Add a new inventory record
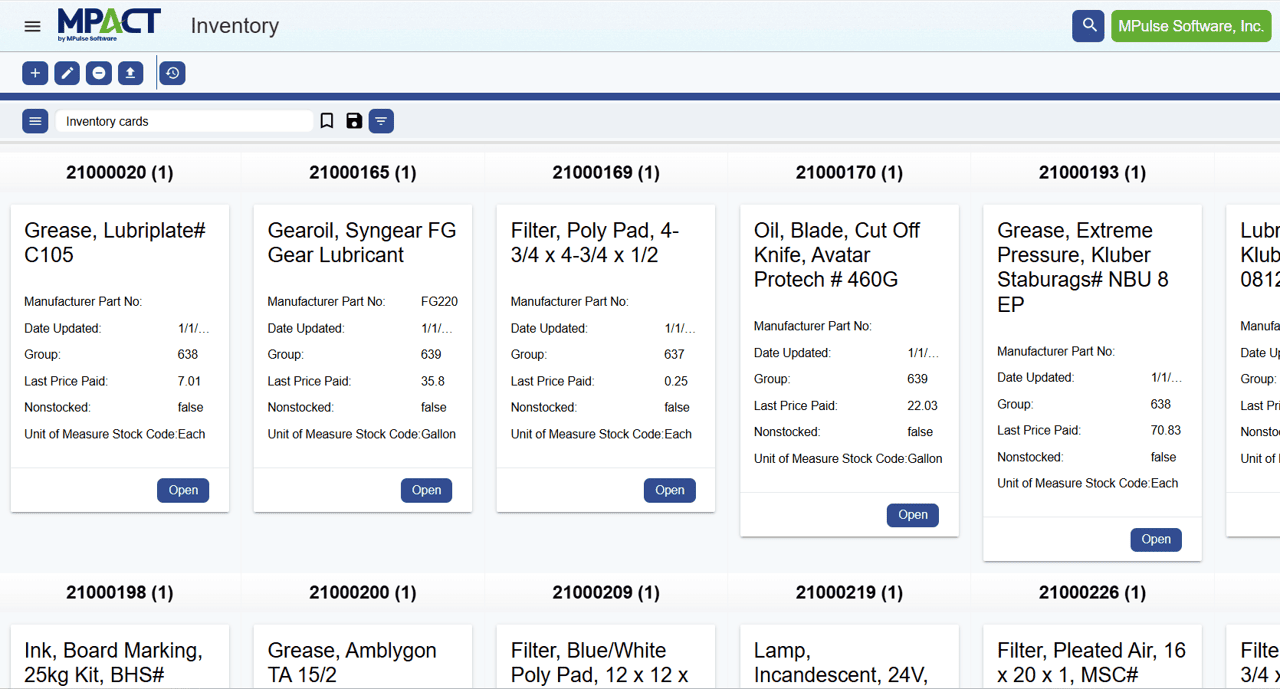Screen dimensions: 1280x689 tap(35, 73)
